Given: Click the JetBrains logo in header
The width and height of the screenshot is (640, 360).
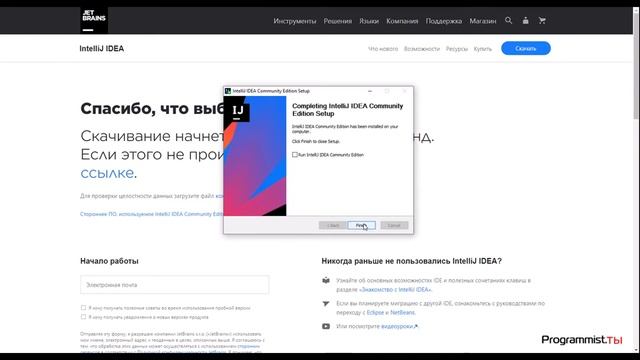Looking at the screenshot, I should pos(94,20).
